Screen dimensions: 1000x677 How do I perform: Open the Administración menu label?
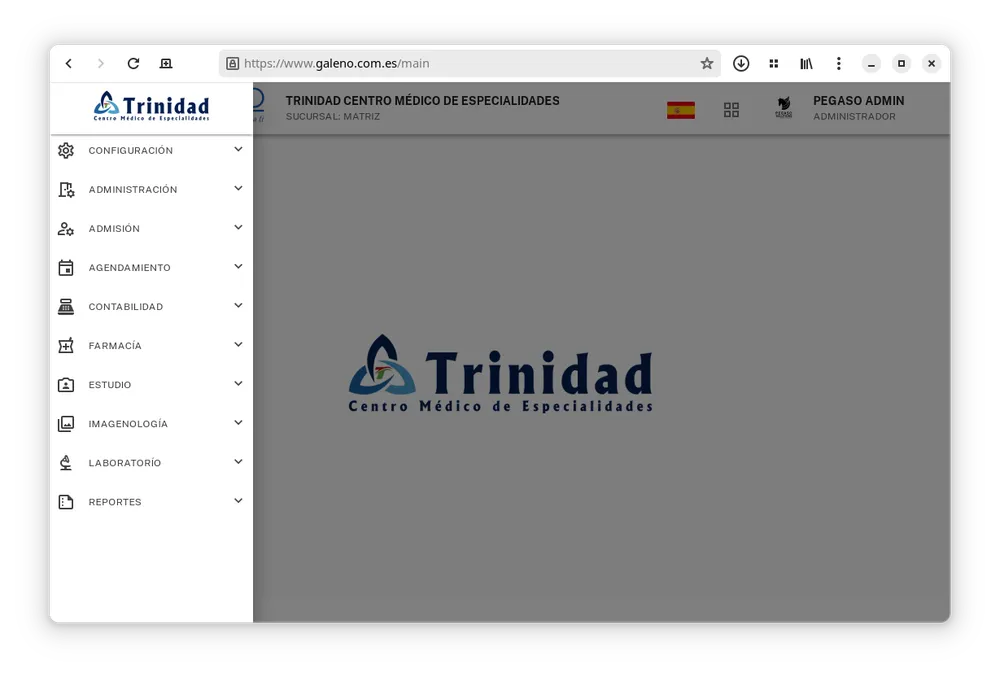pyautogui.click(x=133, y=189)
